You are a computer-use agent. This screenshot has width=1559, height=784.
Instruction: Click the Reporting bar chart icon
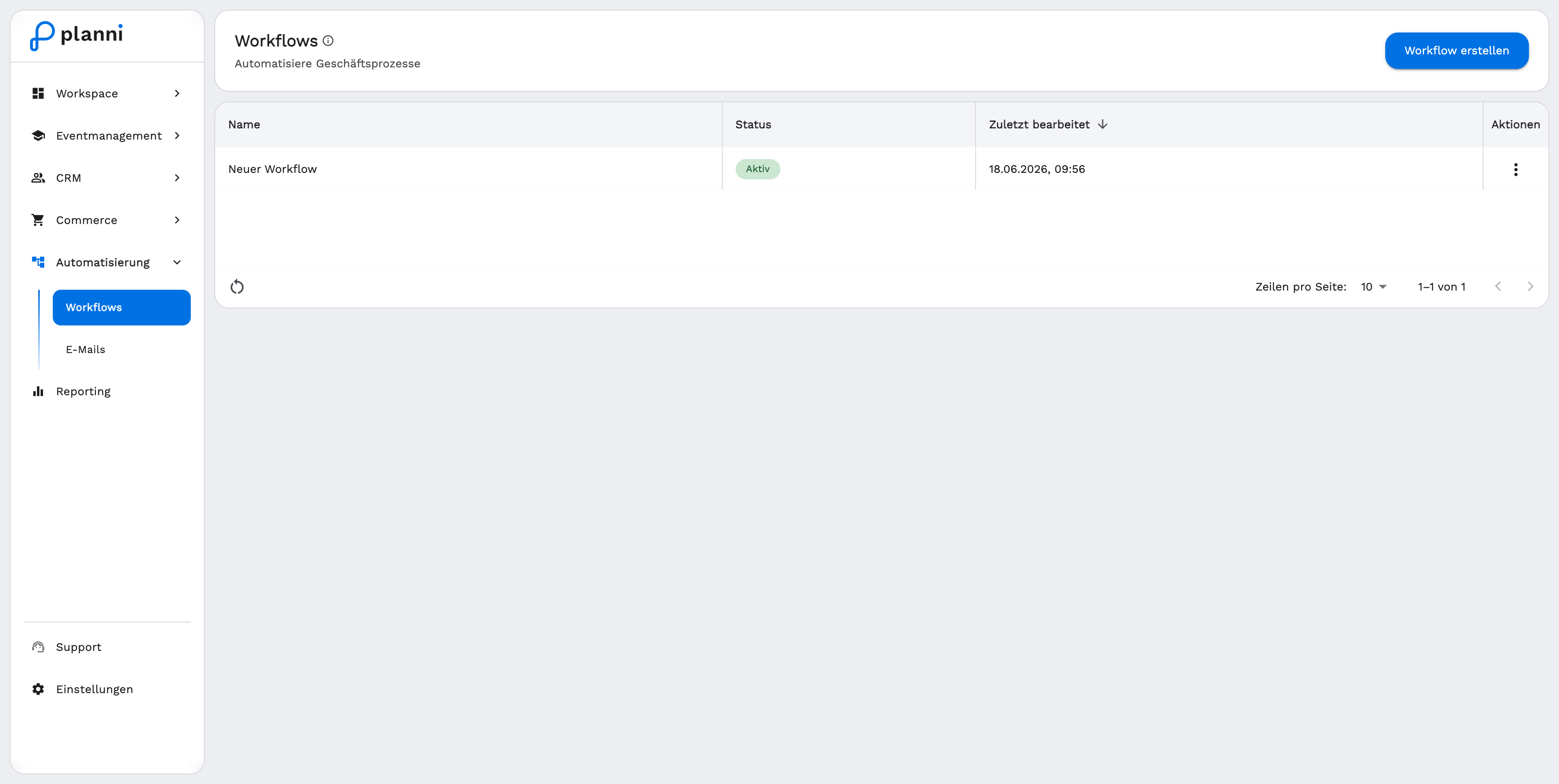(x=38, y=392)
